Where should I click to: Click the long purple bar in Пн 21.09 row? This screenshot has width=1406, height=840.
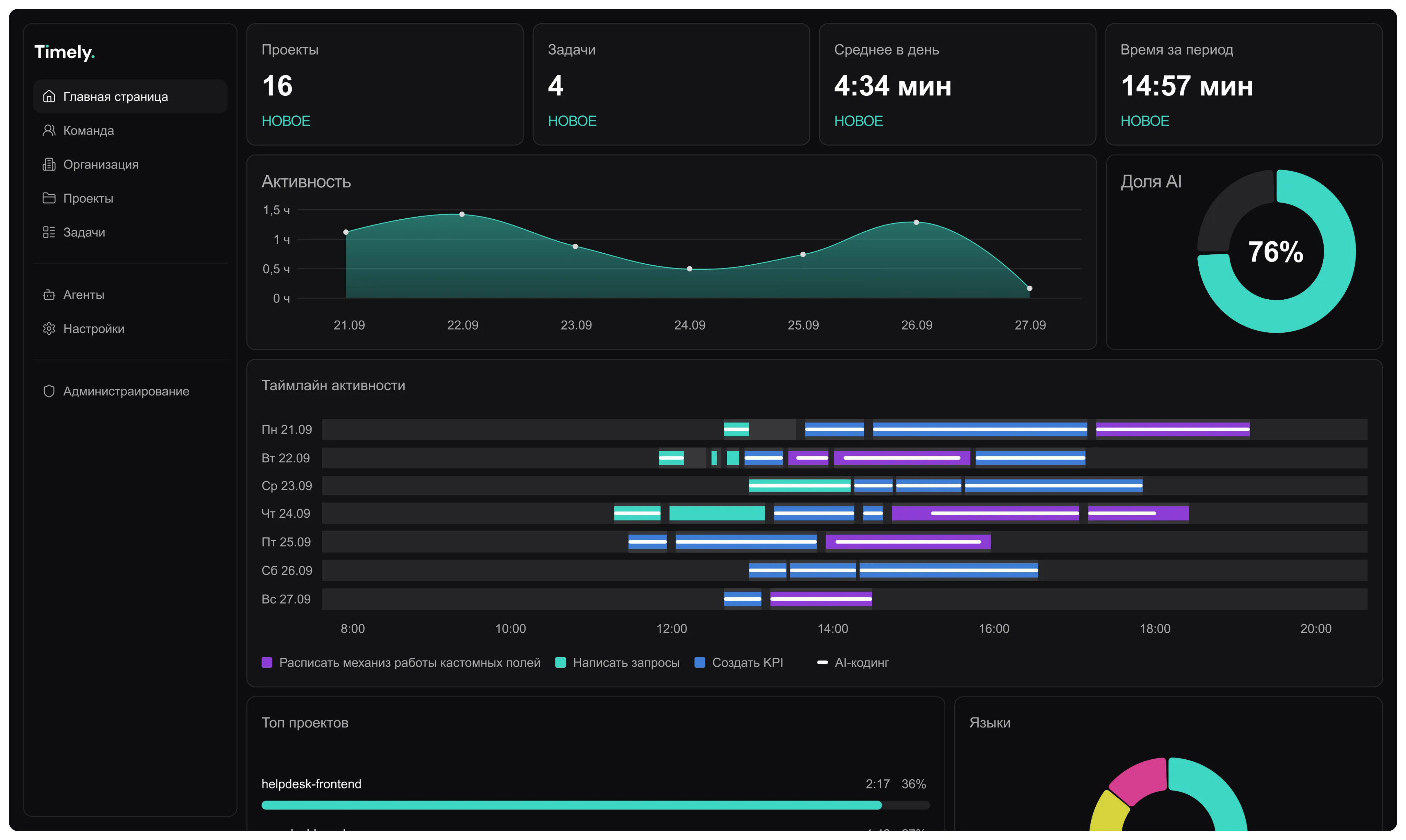[x=1173, y=430]
